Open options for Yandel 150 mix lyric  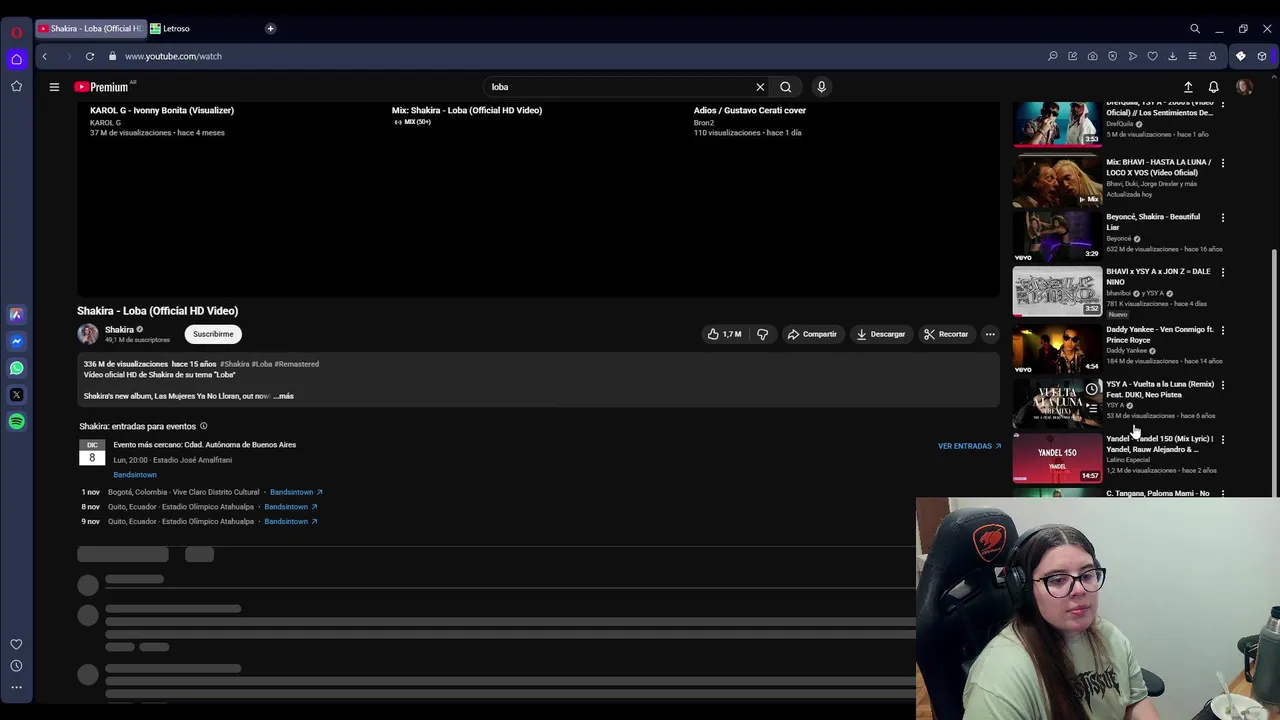pos(1222,439)
